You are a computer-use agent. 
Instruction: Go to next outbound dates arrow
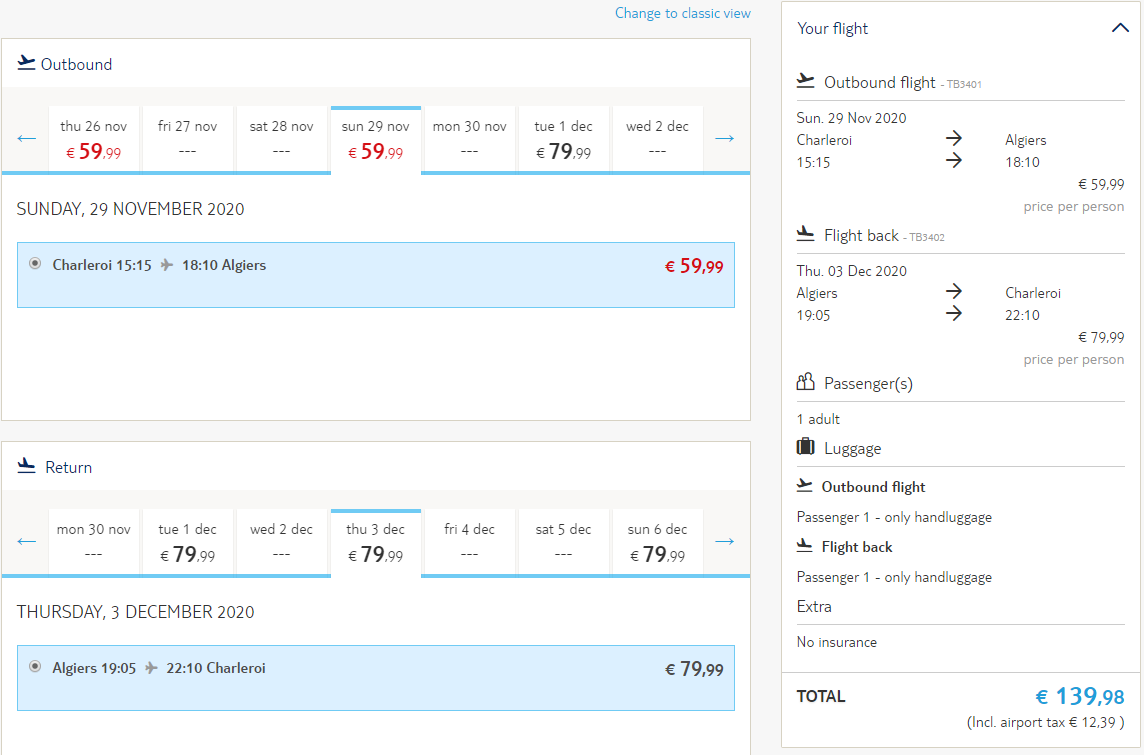pyautogui.click(x=724, y=139)
